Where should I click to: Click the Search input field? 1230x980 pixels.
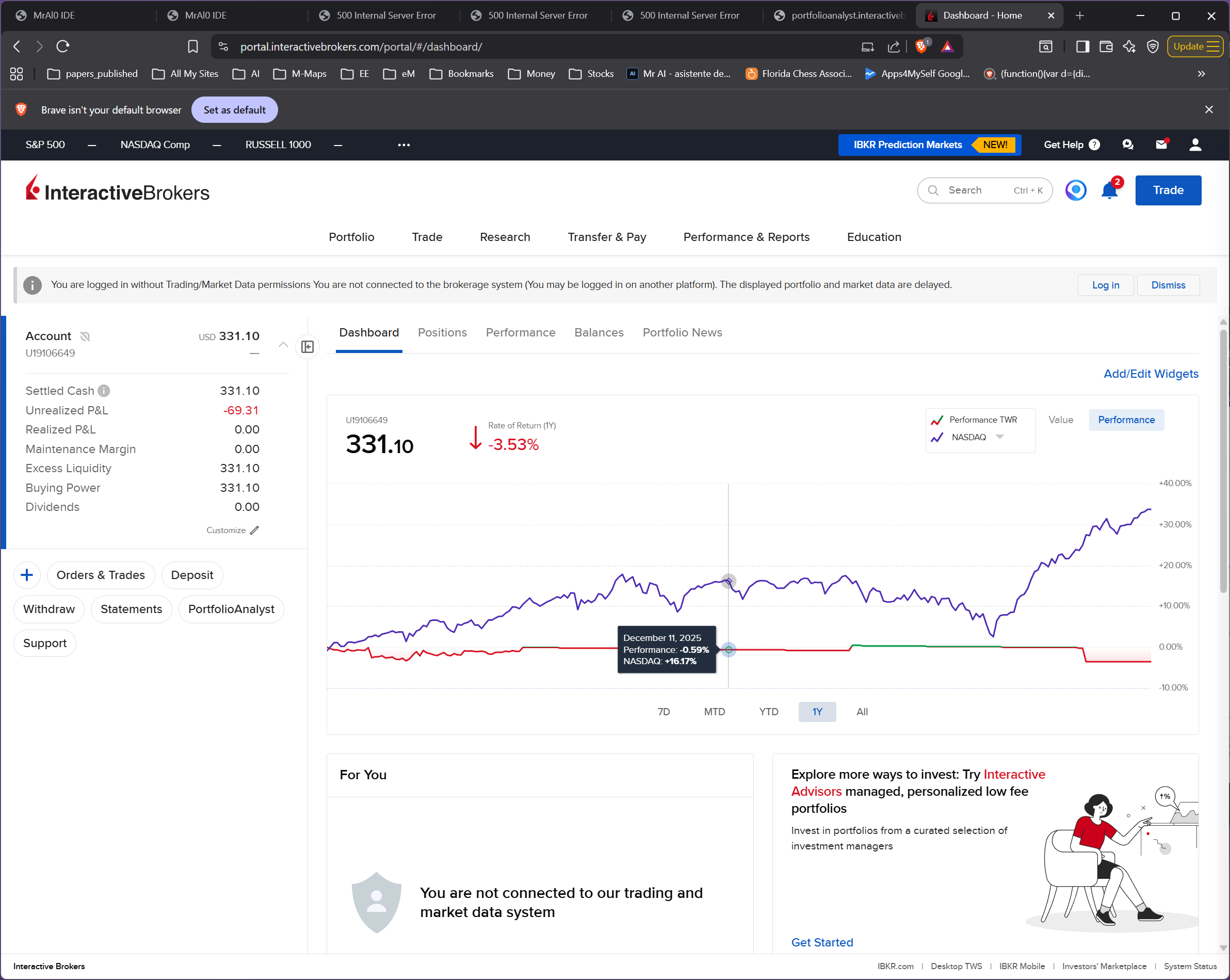point(985,190)
